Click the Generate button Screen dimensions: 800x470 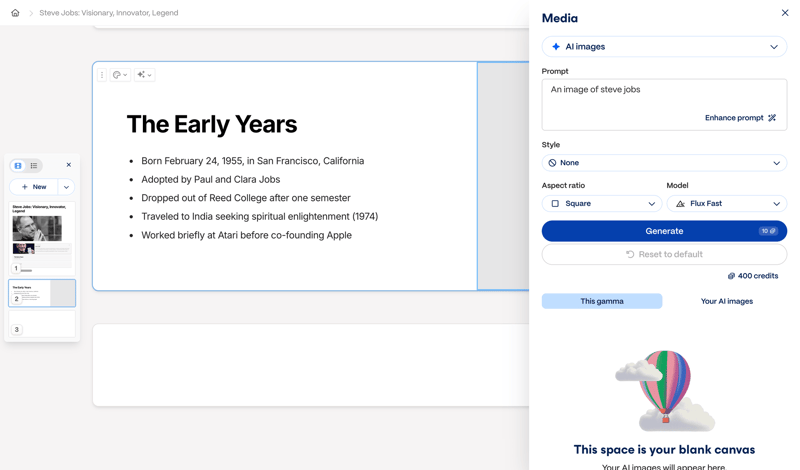tap(664, 231)
